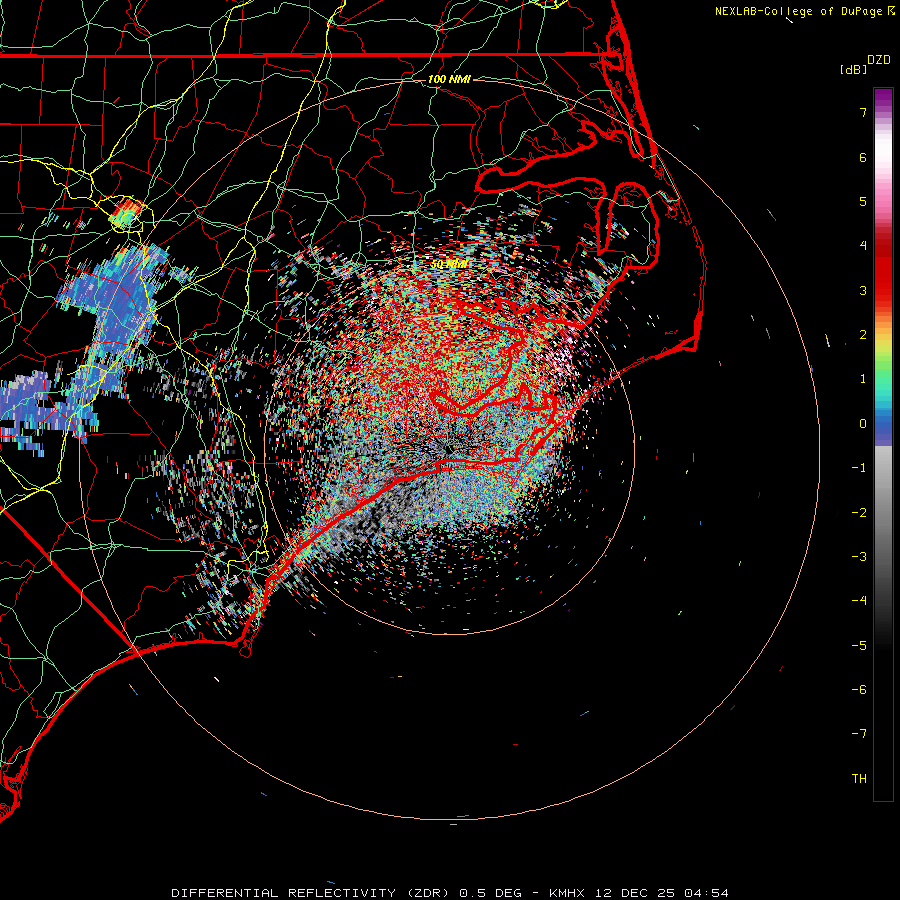Click legend value -7 on the scale
This screenshot has height=900, width=900.
pos(859,734)
